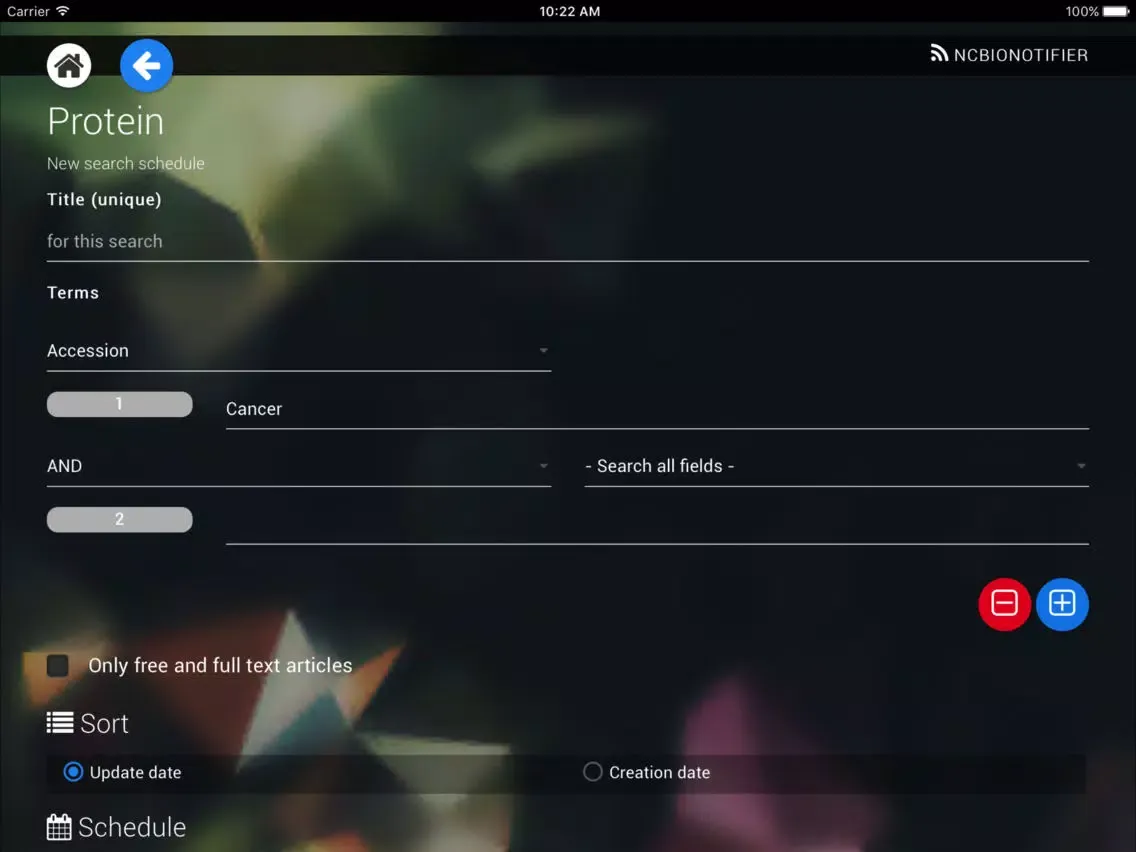Viewport: 1136px width, 852px height.
Task: Click the Protein page heading
Action: point(106,121)
